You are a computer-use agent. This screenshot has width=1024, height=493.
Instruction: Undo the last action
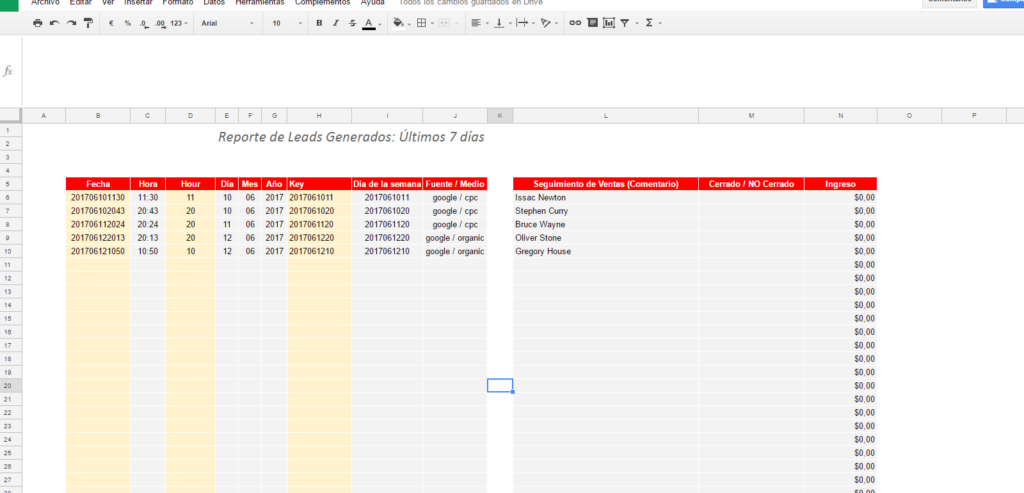pyautogui.click(x=54, y=23)
